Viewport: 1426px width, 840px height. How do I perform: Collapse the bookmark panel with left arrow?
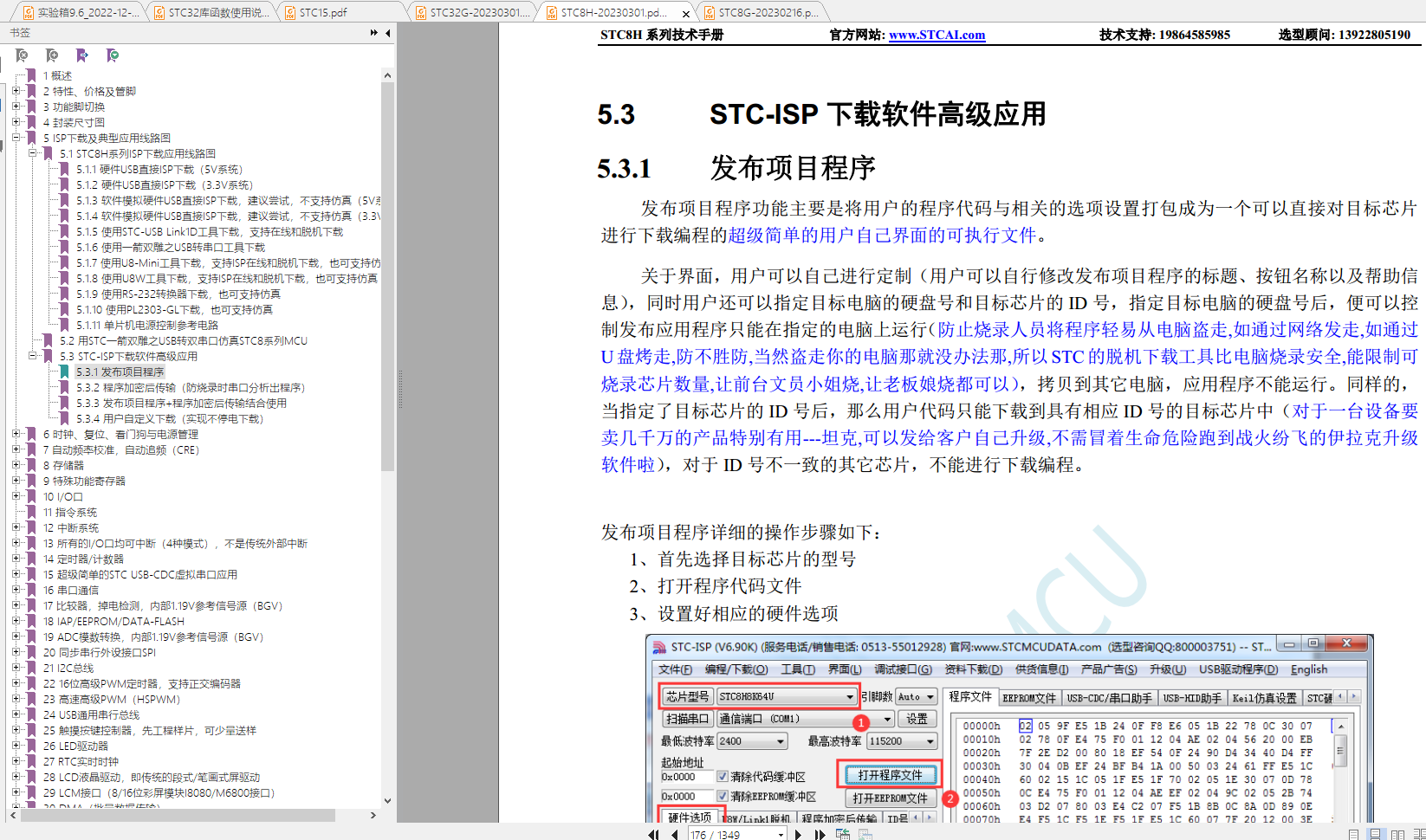(388, 33)
